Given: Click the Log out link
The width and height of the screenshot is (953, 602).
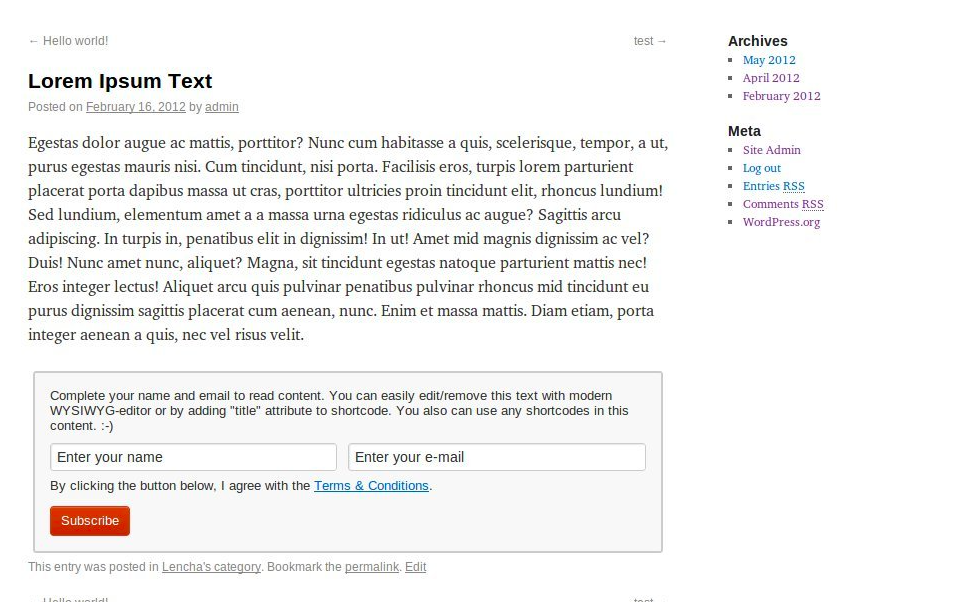Looking at the screenshot, I should pos(762,168).
